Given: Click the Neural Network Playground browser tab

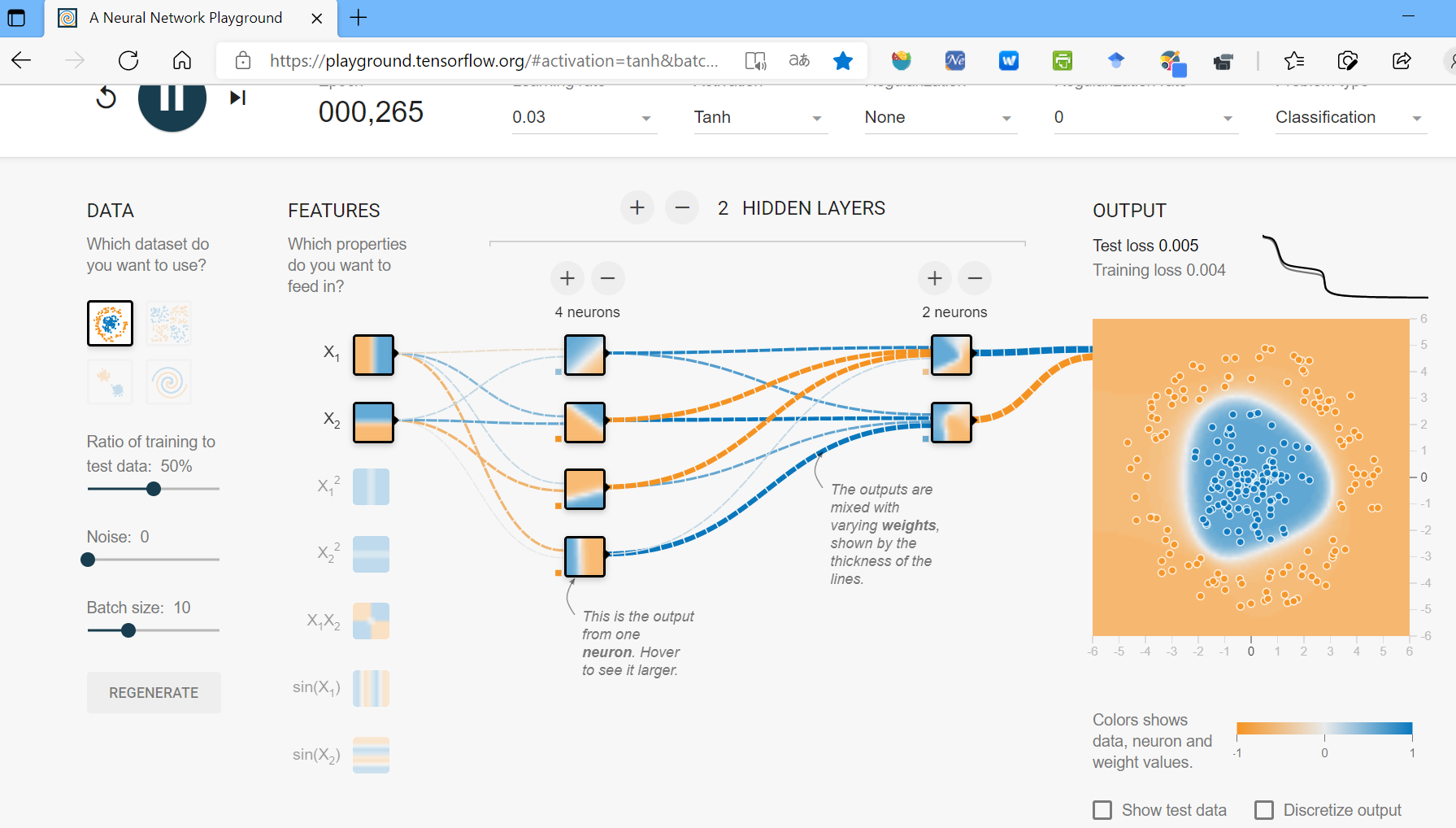Looking at the screenshot, I should click(185, 18).
